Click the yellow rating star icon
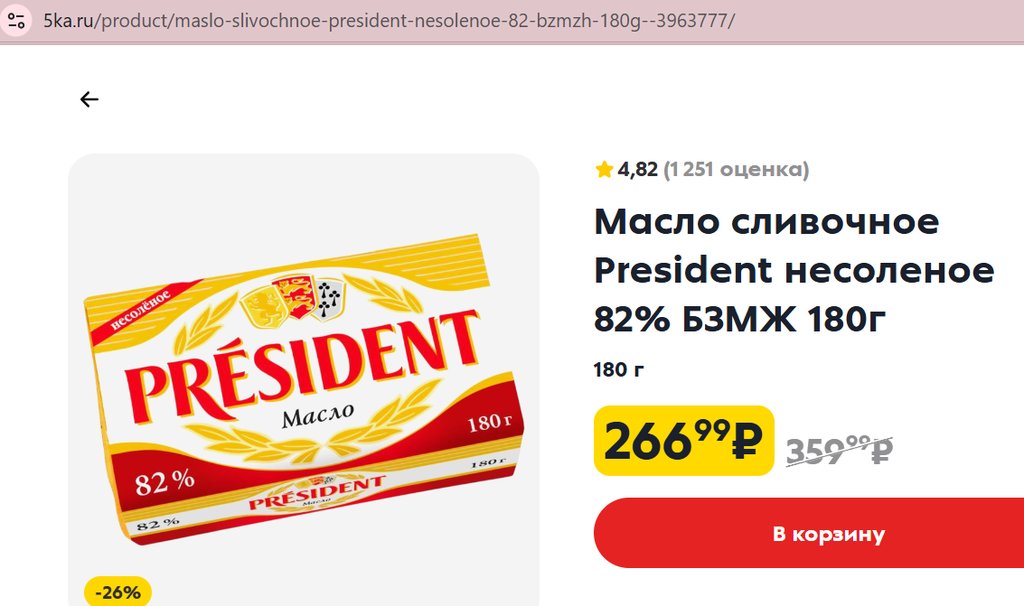Screen dimensions: 1024x606 tap(604, 170)
